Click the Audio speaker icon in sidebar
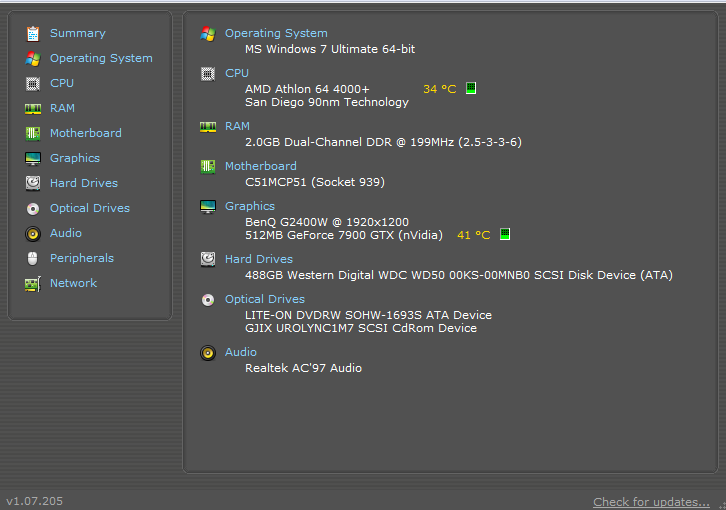Image resolution: width=726 pixels, height=510 pixels. click(x=33, y=233)
